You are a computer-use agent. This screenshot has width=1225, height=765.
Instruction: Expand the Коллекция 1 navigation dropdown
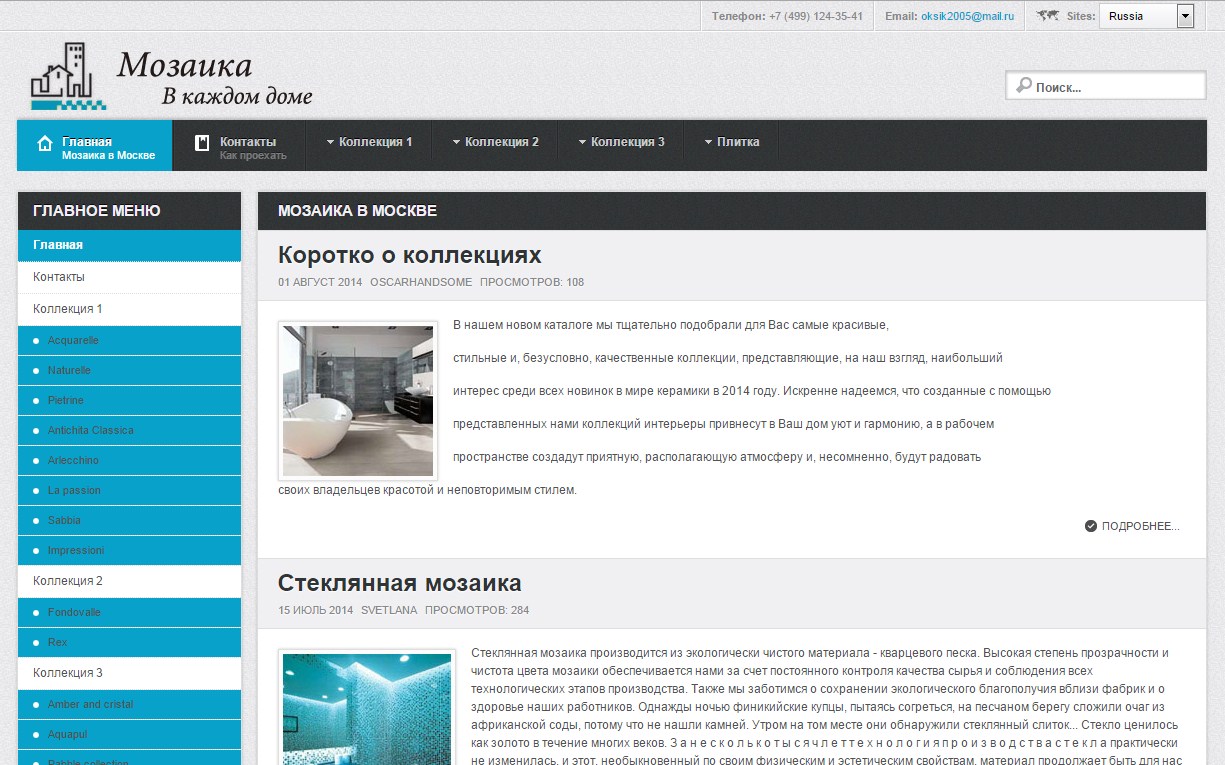pyautogui.click(x=369, y=142)
